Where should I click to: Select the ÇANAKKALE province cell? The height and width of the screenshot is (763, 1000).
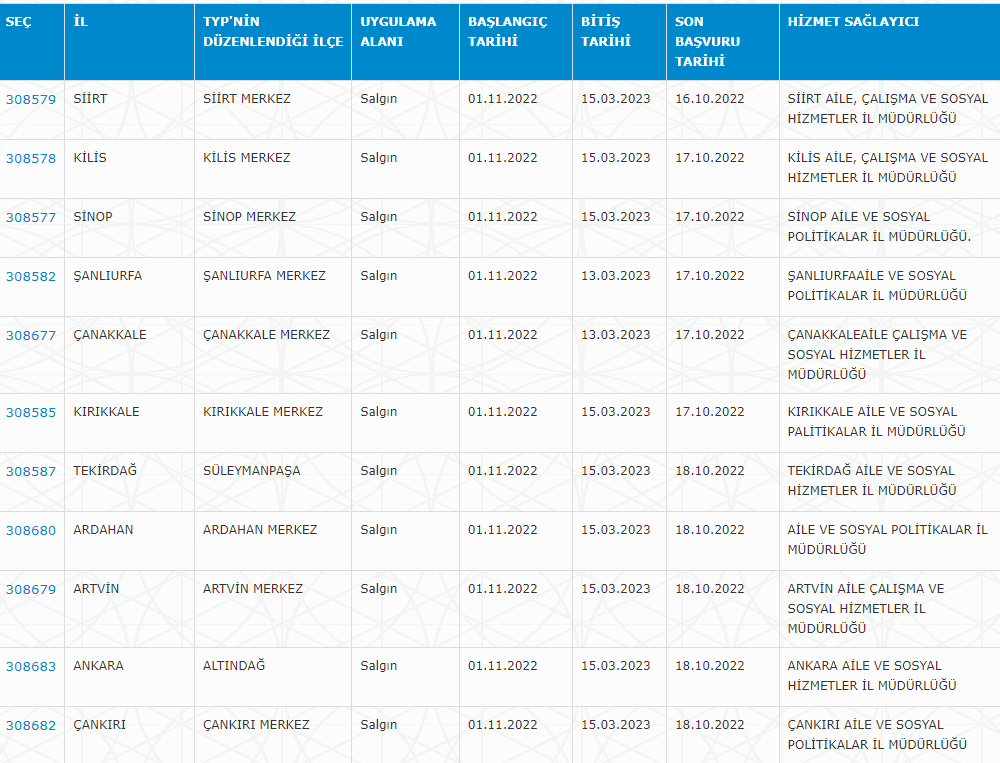pos(129,355)
